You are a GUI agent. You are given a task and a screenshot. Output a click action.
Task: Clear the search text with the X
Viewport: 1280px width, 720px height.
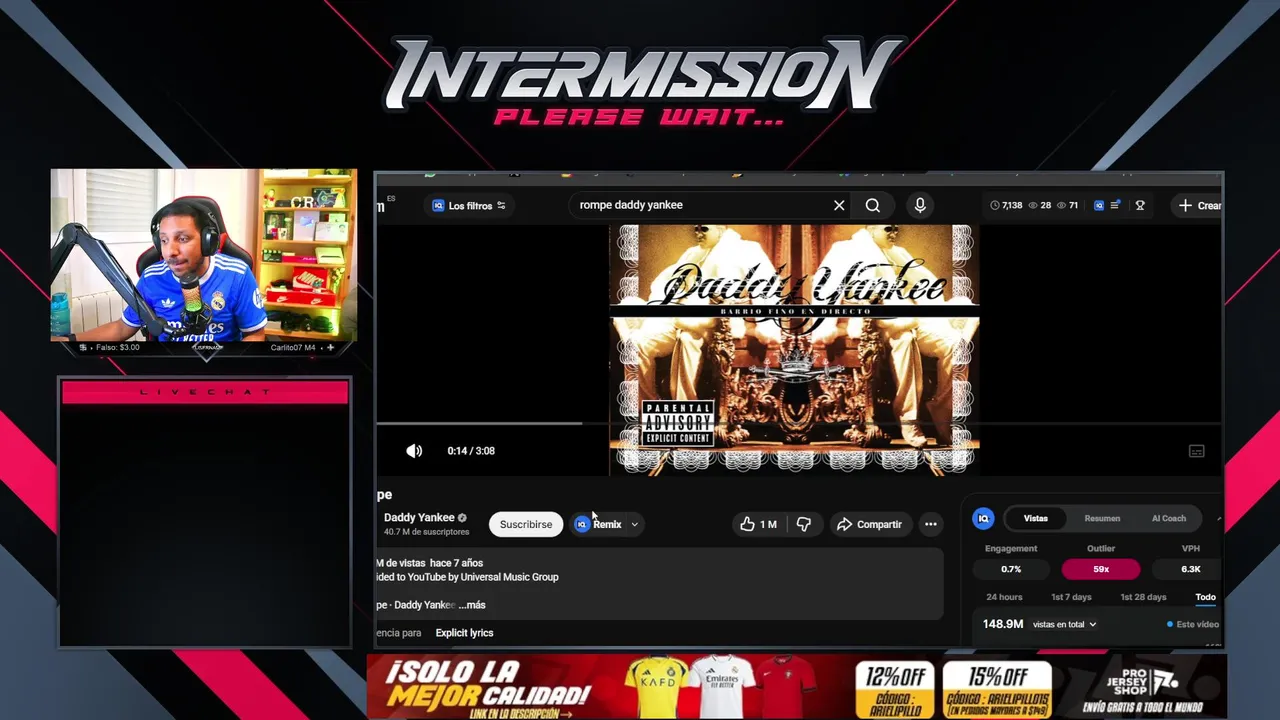point(839,205)
